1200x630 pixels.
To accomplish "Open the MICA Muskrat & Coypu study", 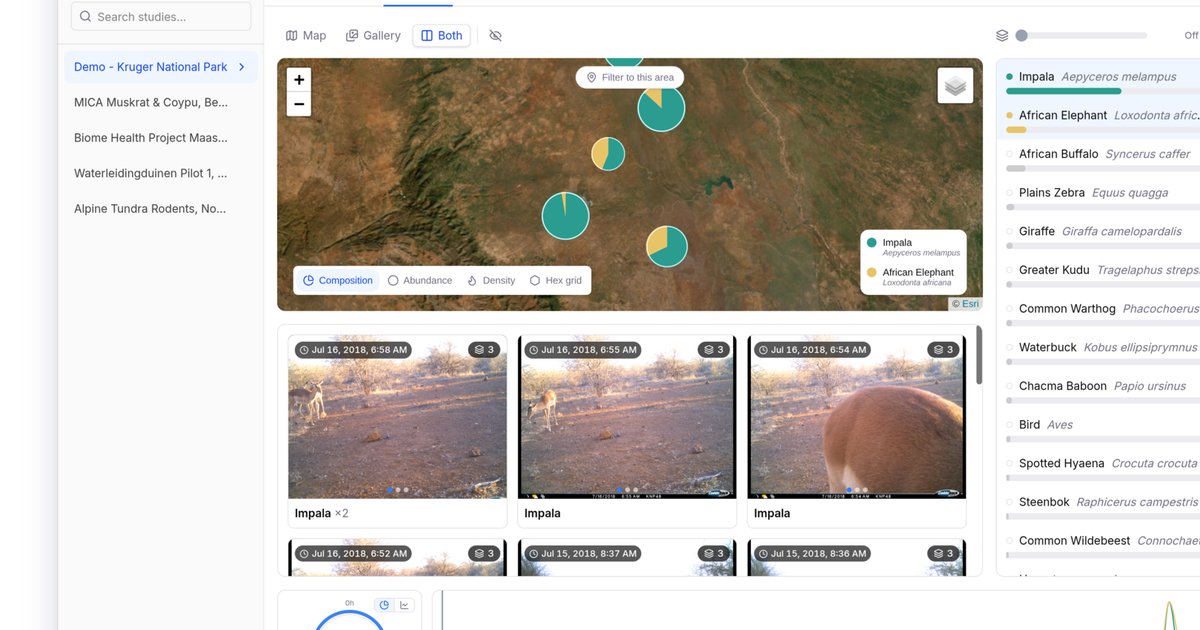I will click(x=161, y=102).
